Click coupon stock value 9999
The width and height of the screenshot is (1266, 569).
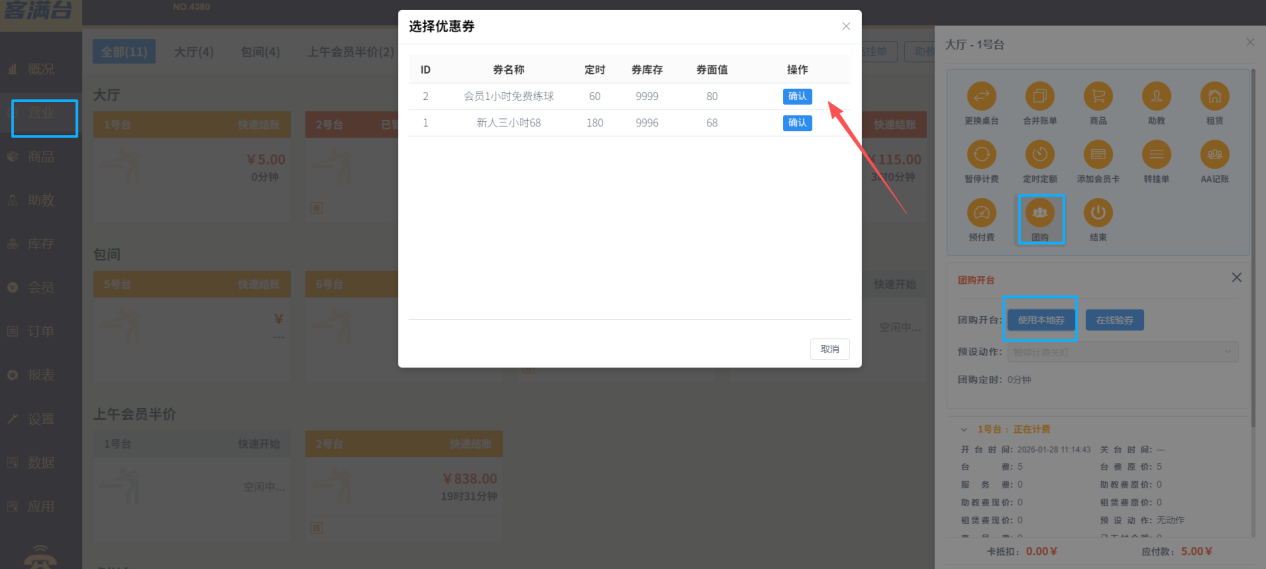647,96
